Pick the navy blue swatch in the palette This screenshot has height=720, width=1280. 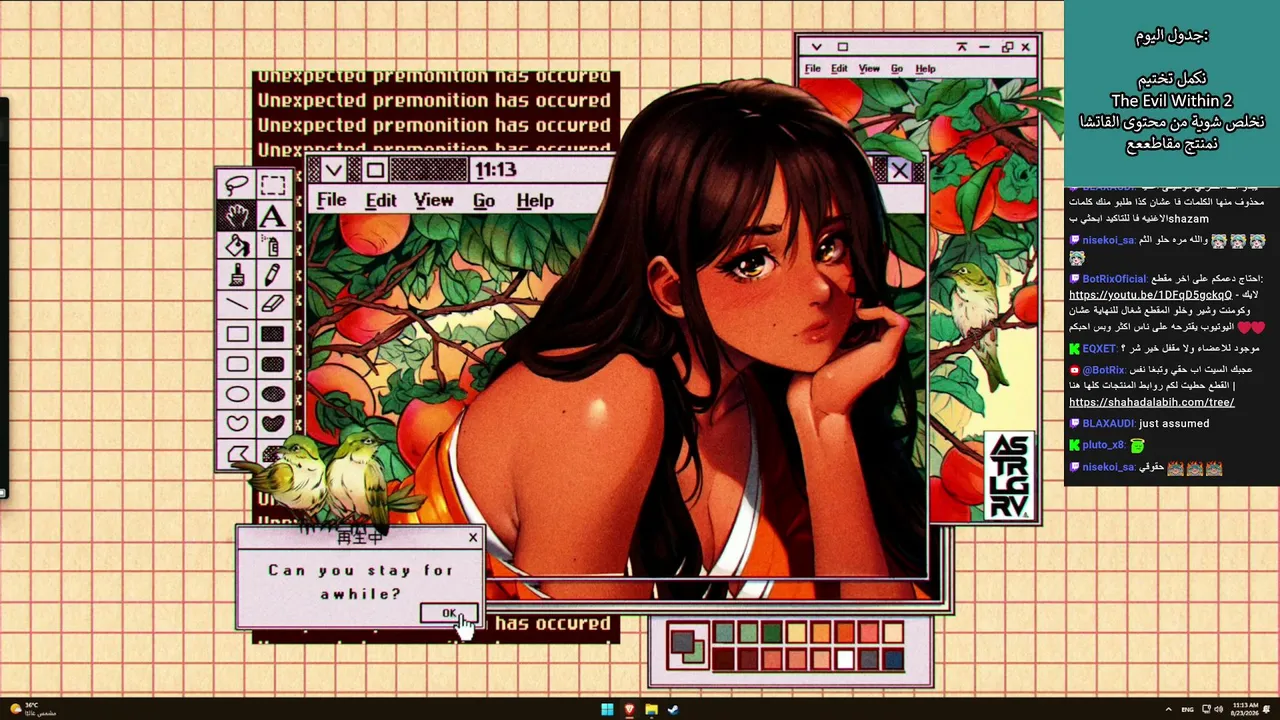pyautogui.click(x=893, y=659)
